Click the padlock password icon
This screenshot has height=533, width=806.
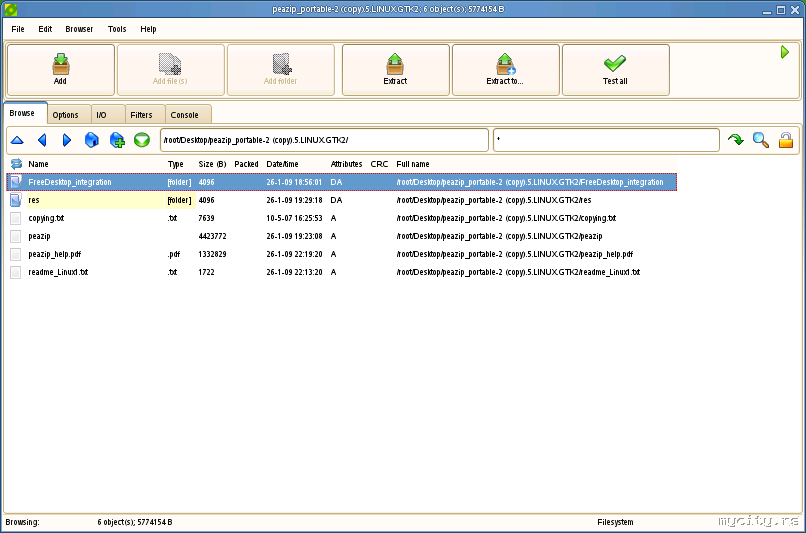point(786,140)
